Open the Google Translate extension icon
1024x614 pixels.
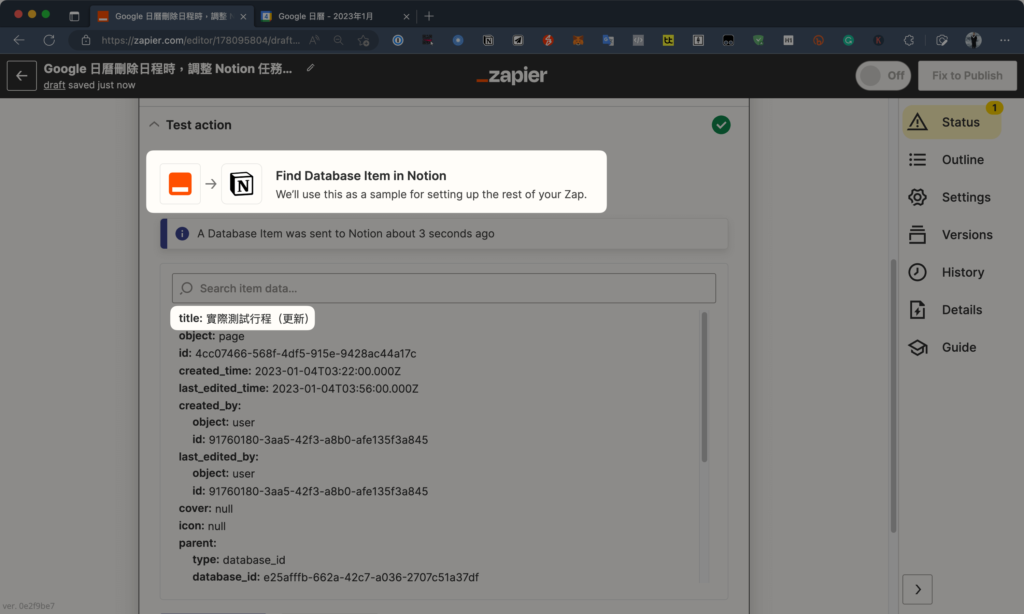[608, 40]
